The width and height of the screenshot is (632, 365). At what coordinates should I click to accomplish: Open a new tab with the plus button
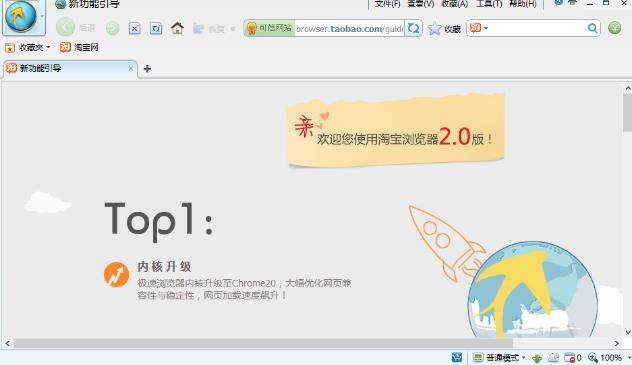[x=148, y=69]
